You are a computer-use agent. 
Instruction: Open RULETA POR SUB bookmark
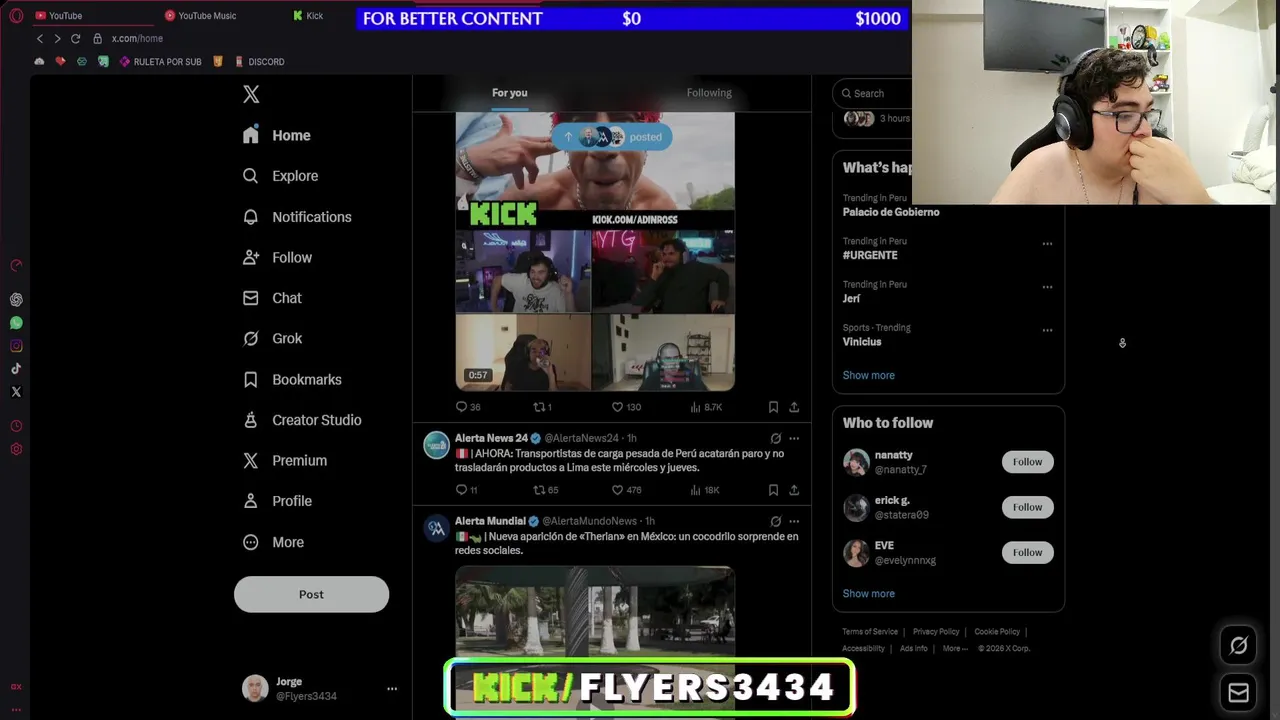pos(160,62)
